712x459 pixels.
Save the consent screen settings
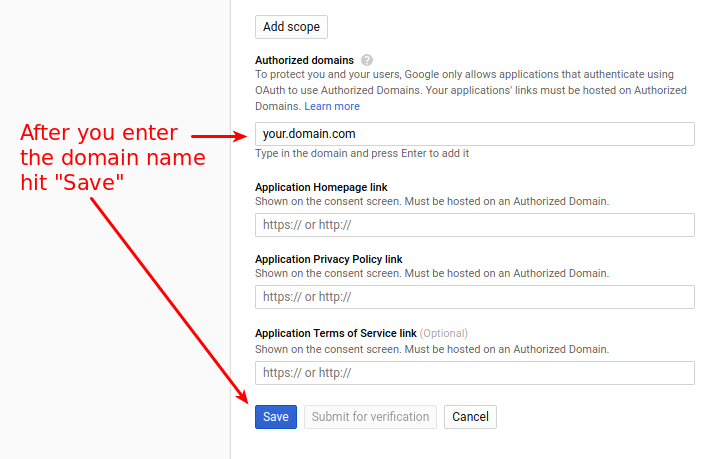pyautogui.click(x=276, y=417)
